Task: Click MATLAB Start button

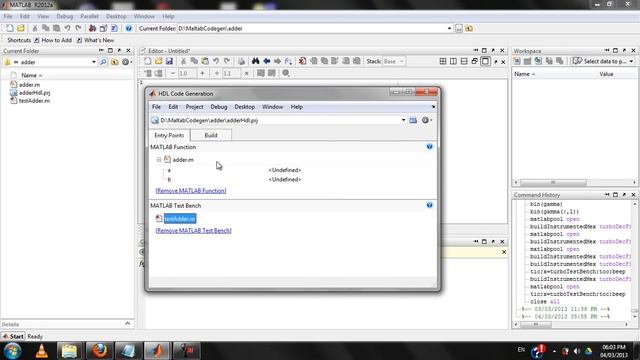Action: click(13, 336)
